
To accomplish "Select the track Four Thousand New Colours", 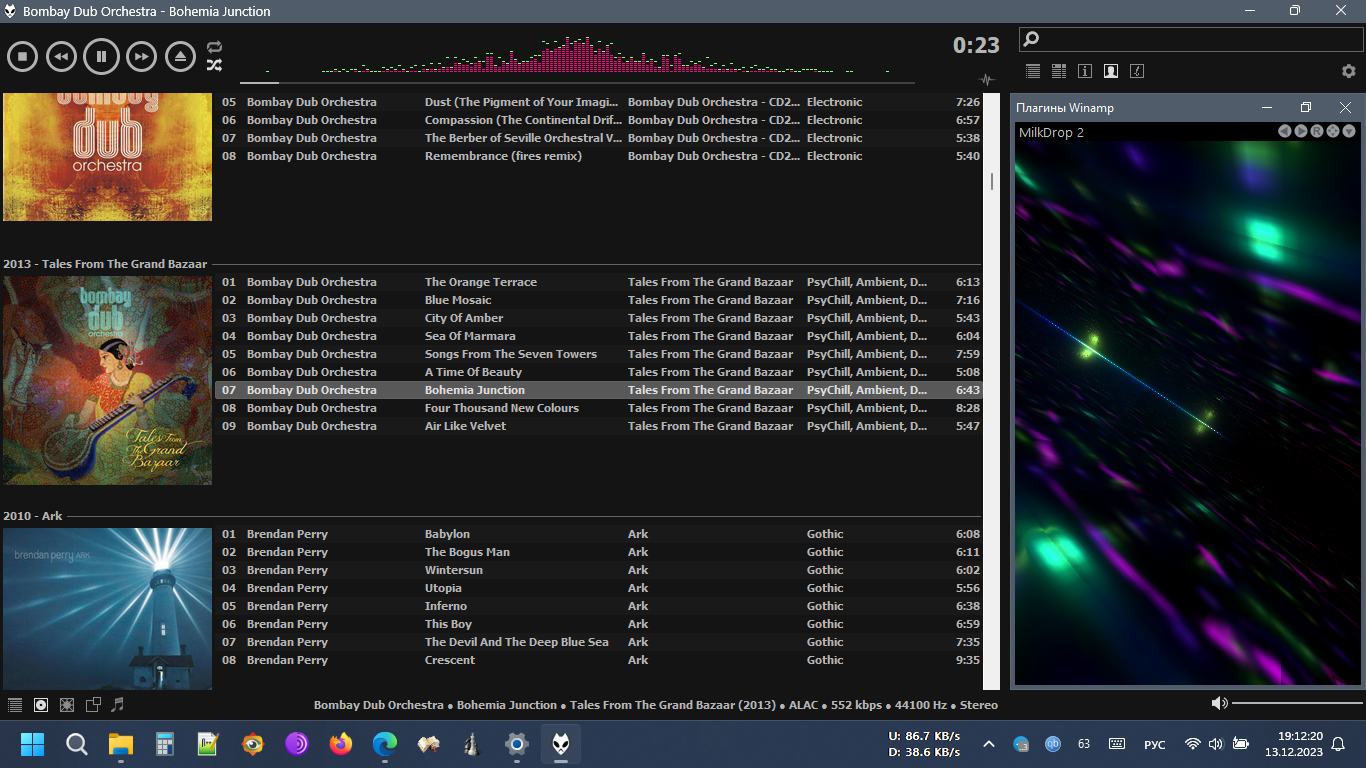I will click(x=501, y=408).
